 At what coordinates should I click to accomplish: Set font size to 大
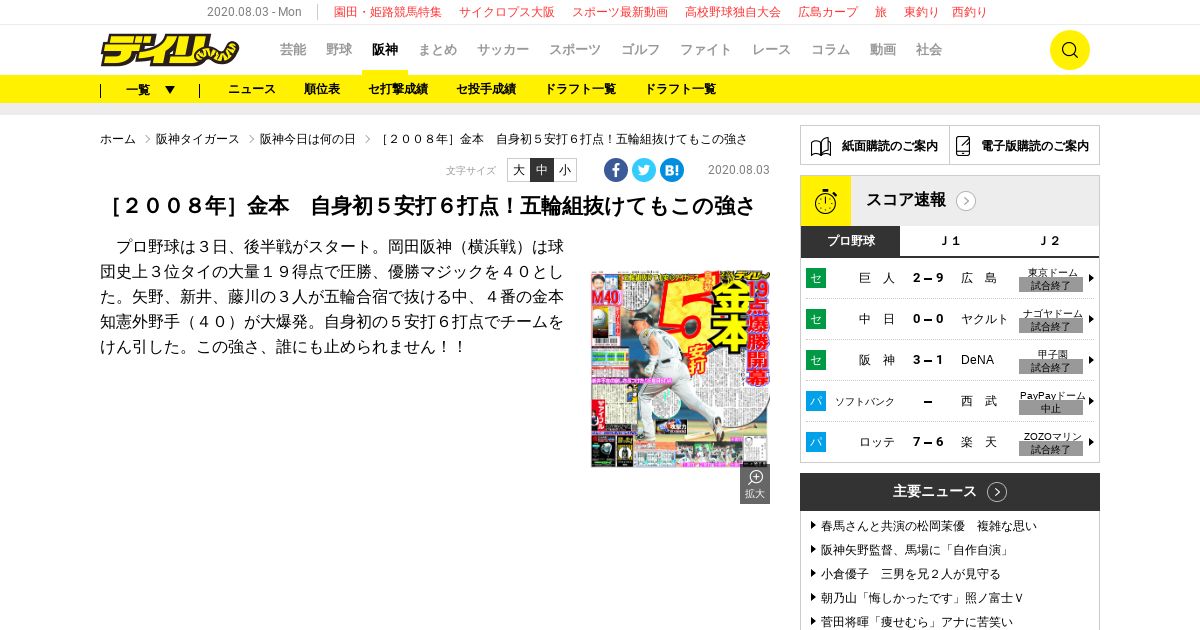519,170
